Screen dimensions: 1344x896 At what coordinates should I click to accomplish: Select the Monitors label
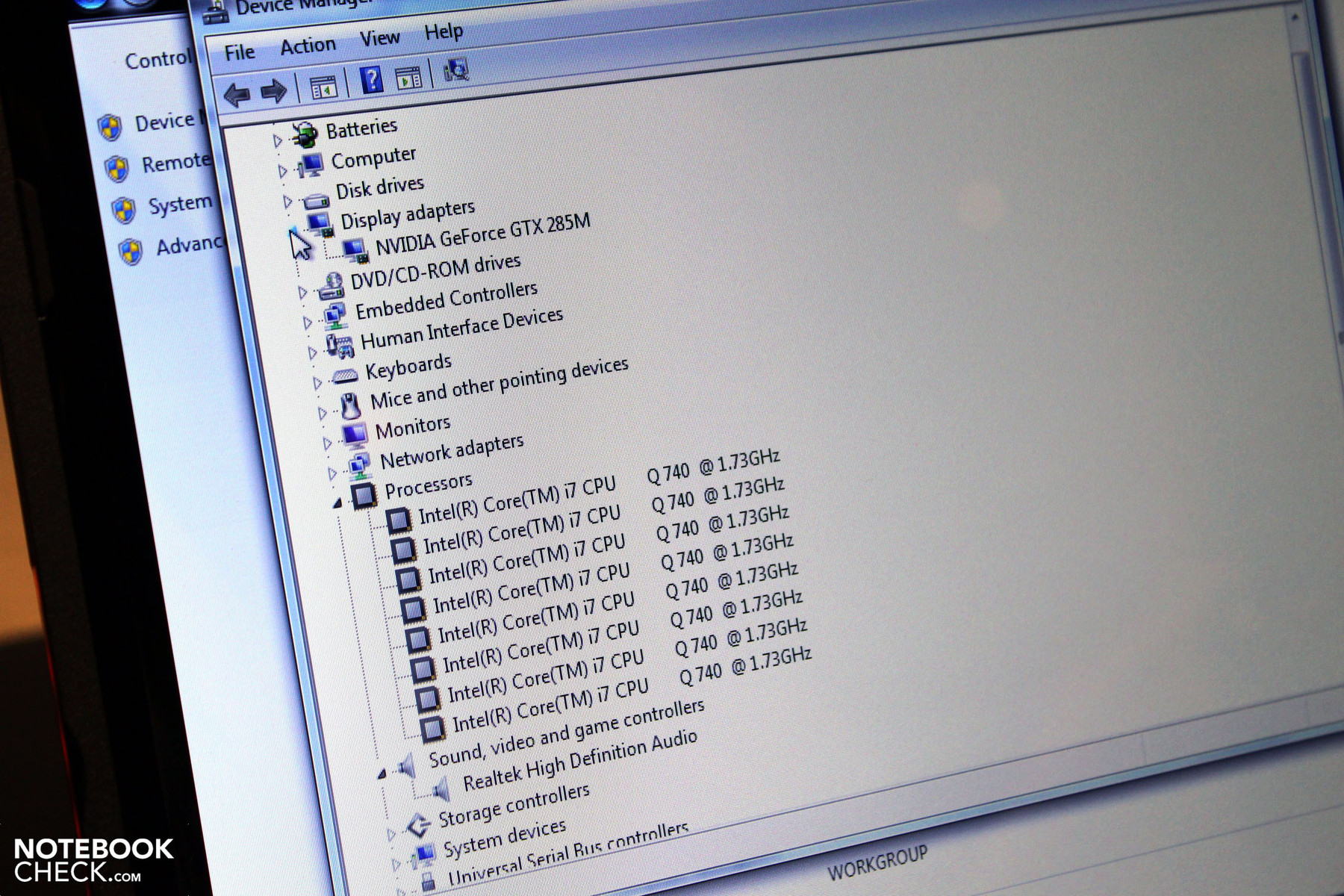pyautogui.click(x=413, y=427)
